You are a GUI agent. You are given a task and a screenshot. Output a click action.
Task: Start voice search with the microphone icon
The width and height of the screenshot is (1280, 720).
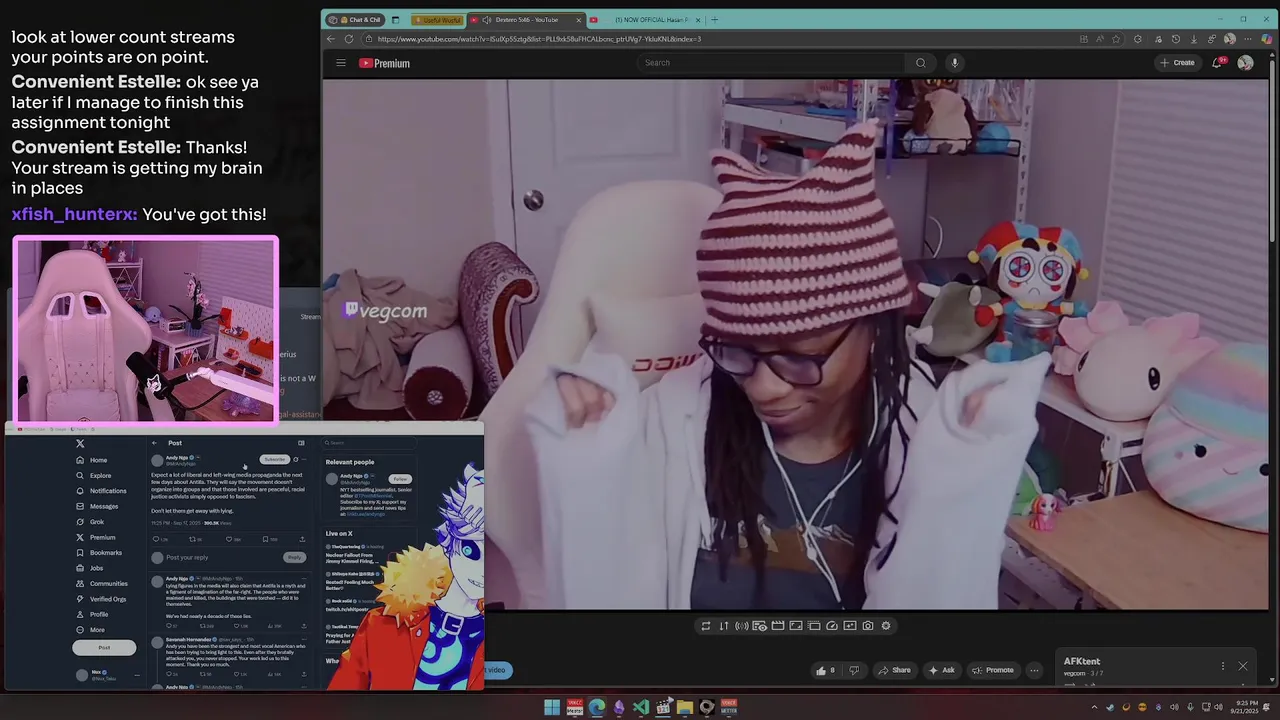[x=954, y=63]
